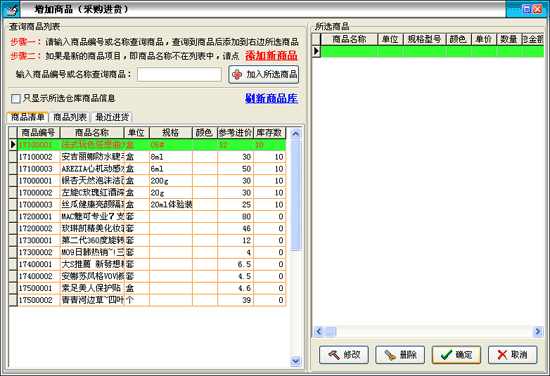This screenshot has height=376, width=550.
Task: Enable 只显示所选仓库商品信息 checkbox
Action: click(15, 99)
